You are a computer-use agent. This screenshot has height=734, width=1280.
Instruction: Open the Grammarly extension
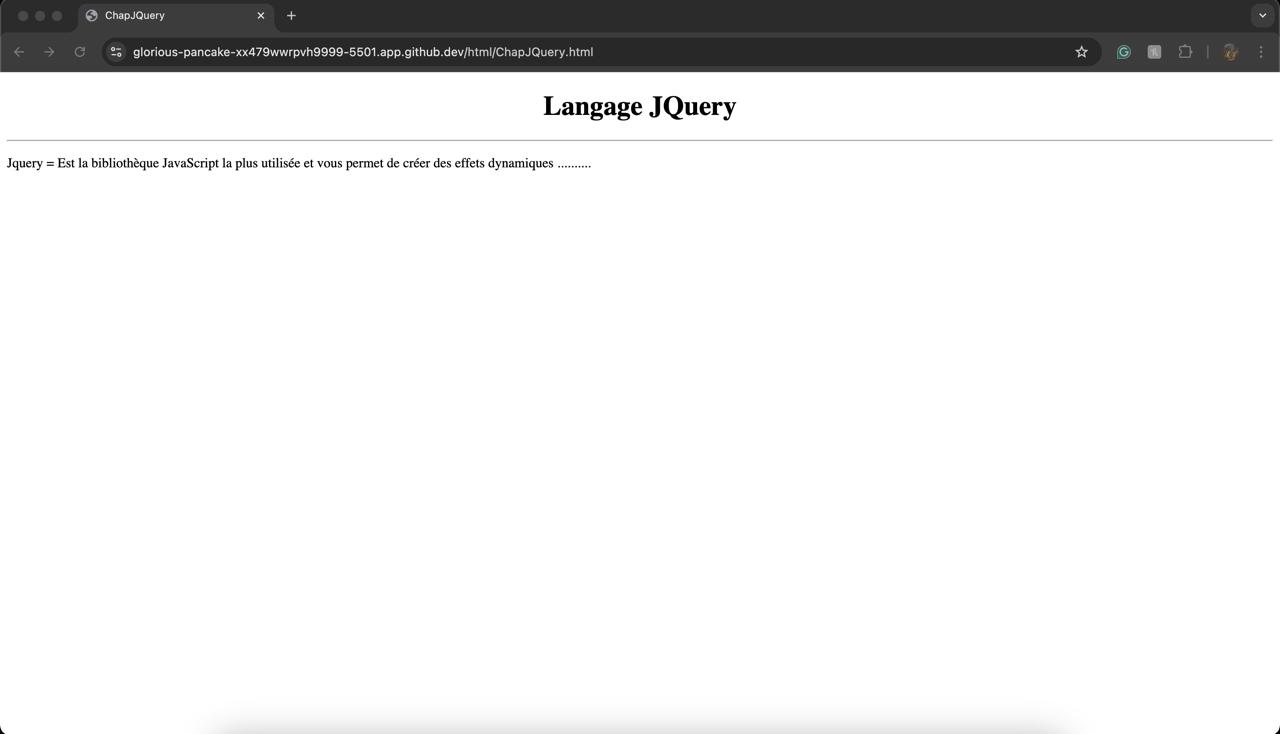tap(1123, 52)
